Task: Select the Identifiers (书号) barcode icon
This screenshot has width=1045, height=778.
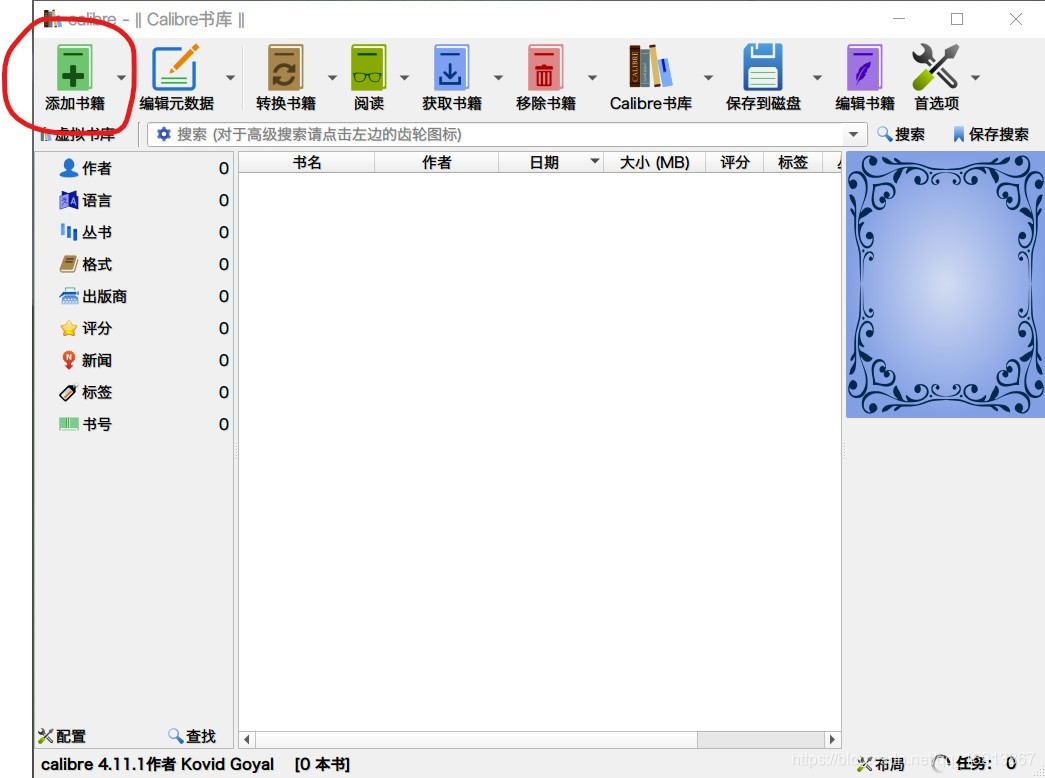Action: (69, 424)
